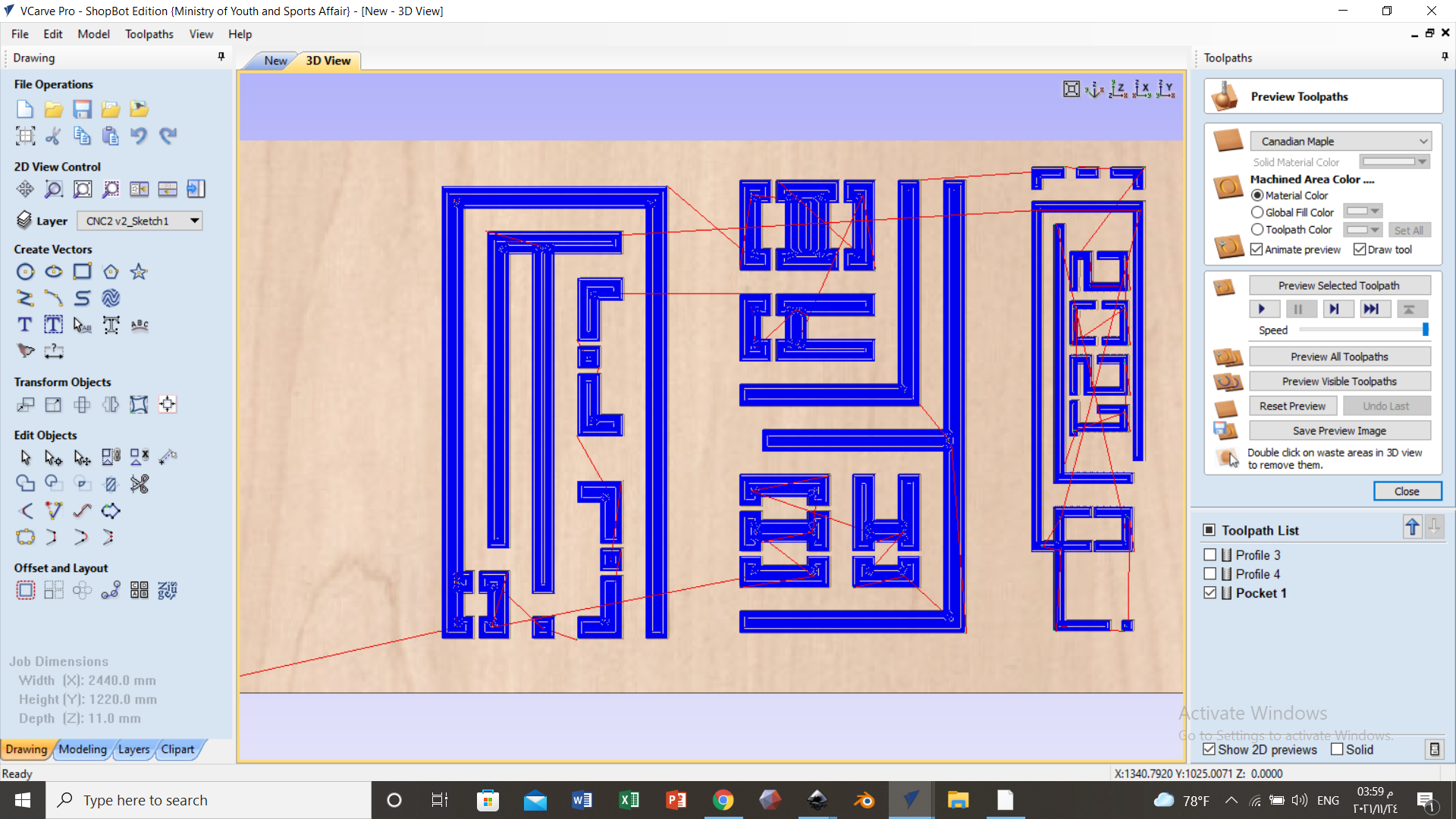Screen dimensions: 1456x819
Task: Select the Selection arrow tool
Action: (x=25, y=457)
